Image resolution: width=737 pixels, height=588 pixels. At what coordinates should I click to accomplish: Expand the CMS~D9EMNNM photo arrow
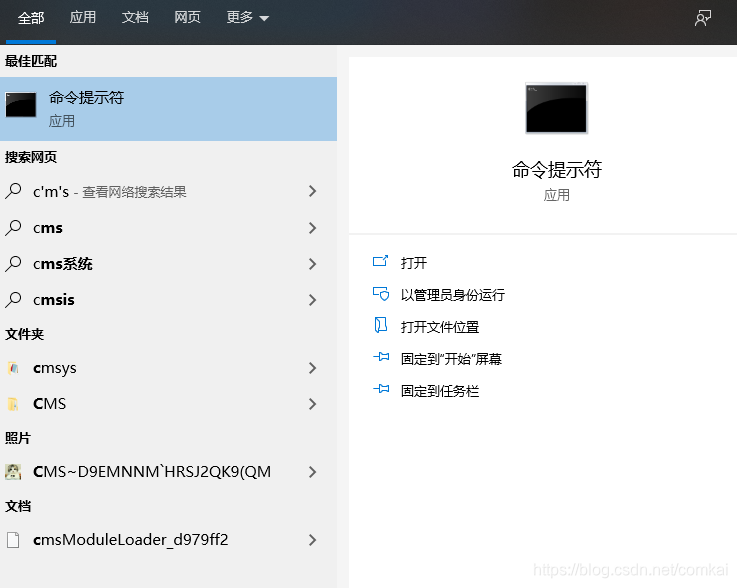tap(313, 472)
